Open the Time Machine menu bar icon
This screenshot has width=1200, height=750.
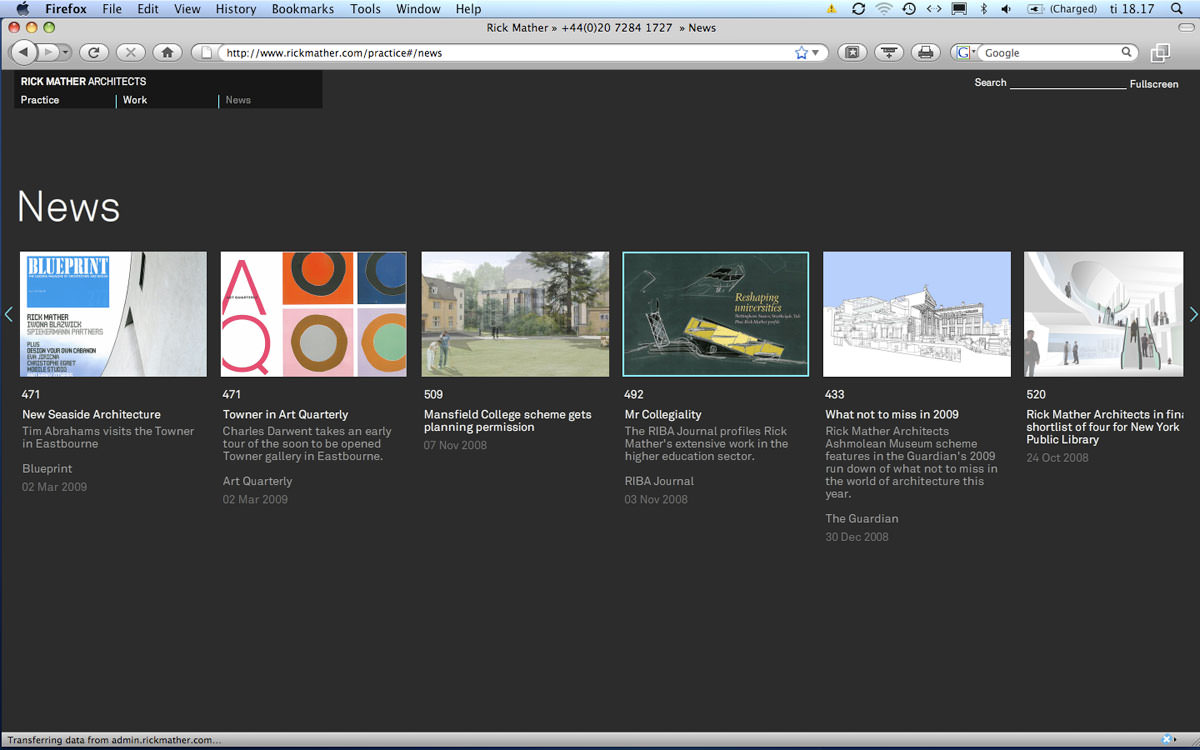[908, 9]
